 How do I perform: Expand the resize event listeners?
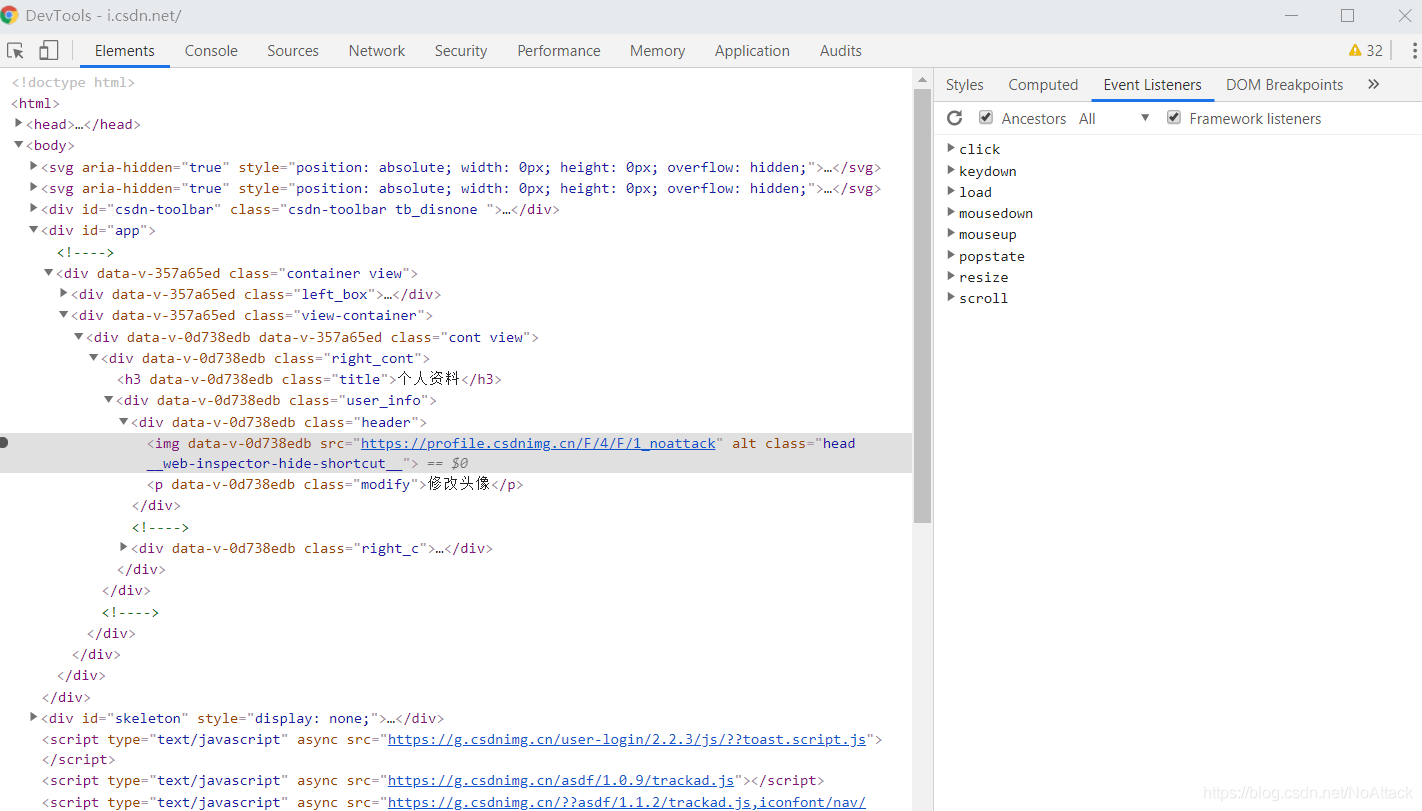pos(951,277)
